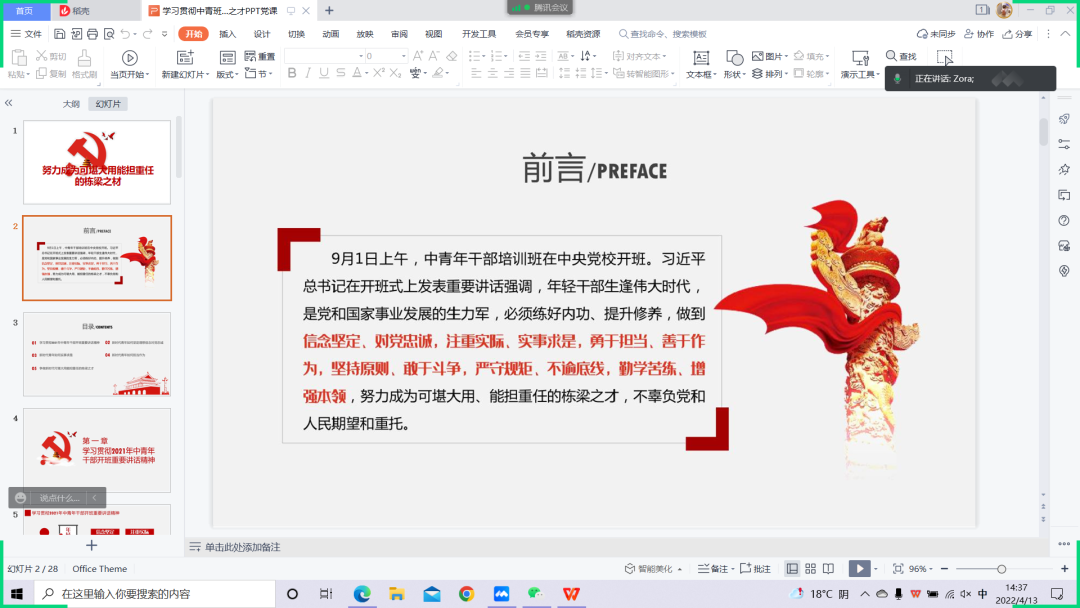Click the 分享 share button

pyautogui.click(x=1017, y=34)
